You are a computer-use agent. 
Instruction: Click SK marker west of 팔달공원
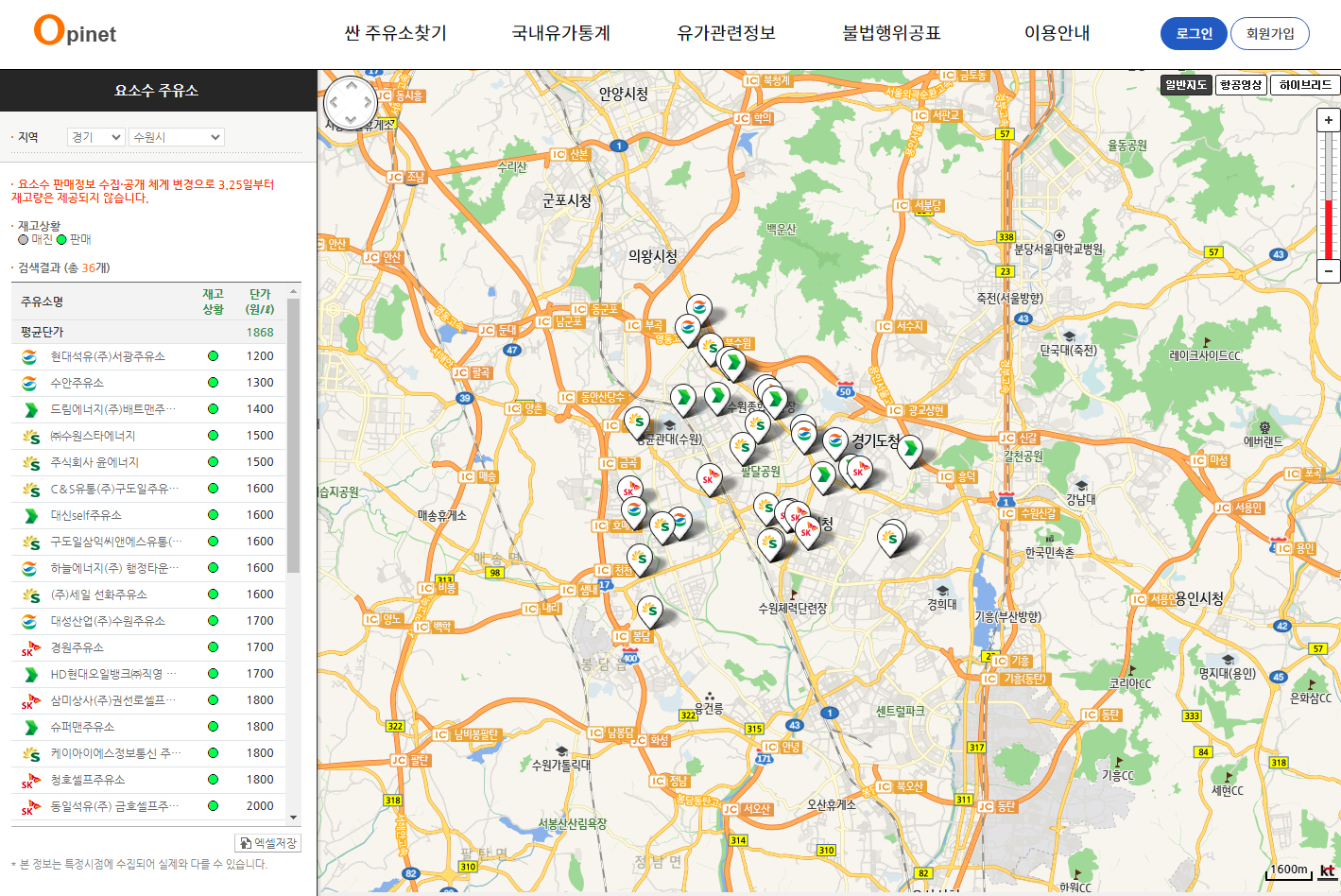pos(709,479)
